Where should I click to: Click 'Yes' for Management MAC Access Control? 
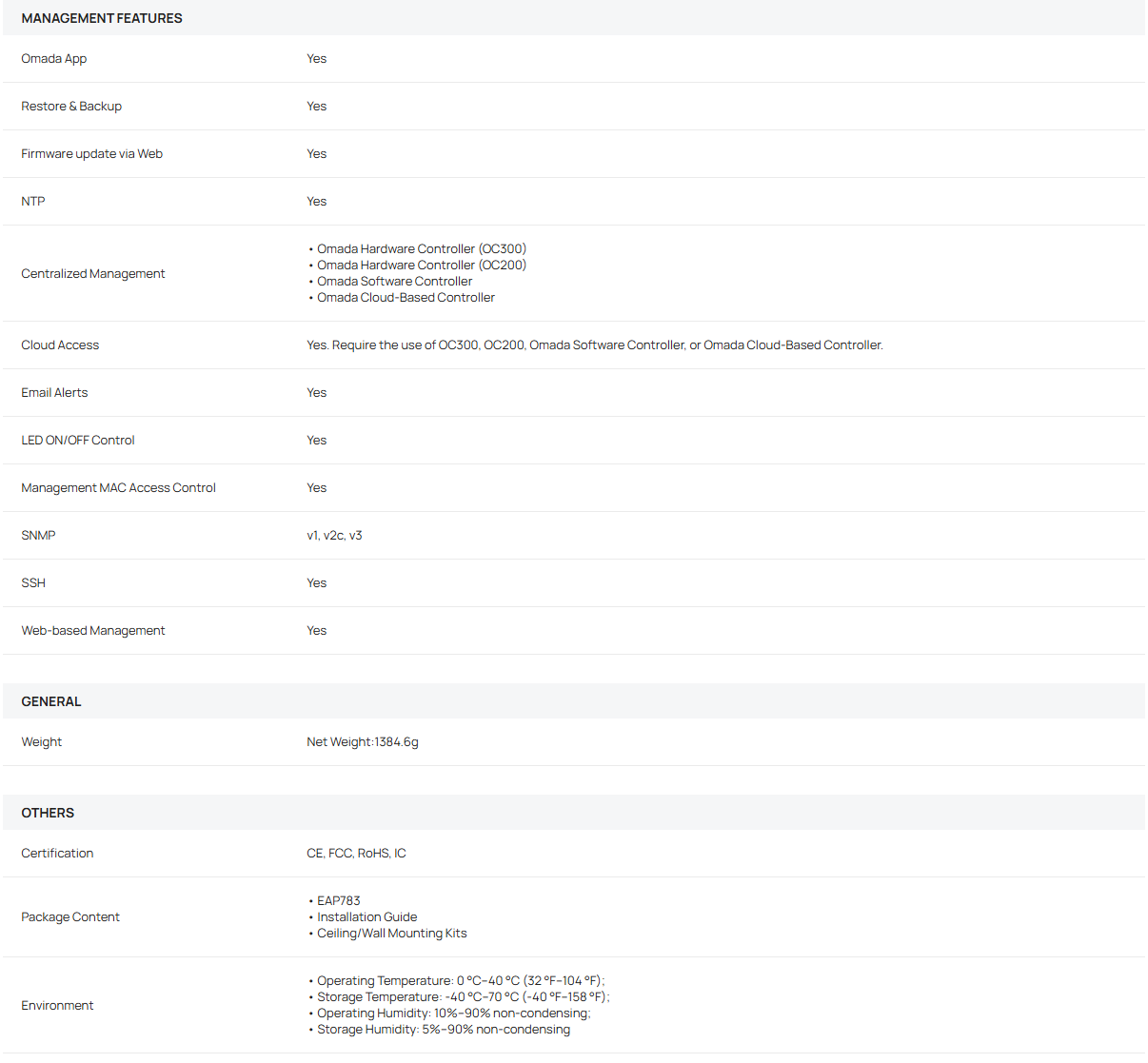click(317, 488)
